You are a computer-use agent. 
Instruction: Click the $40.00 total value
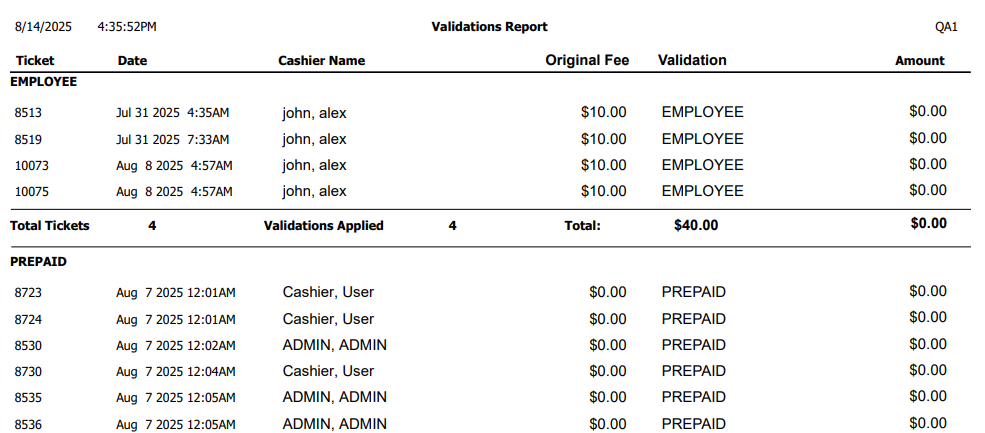(696, 225)
